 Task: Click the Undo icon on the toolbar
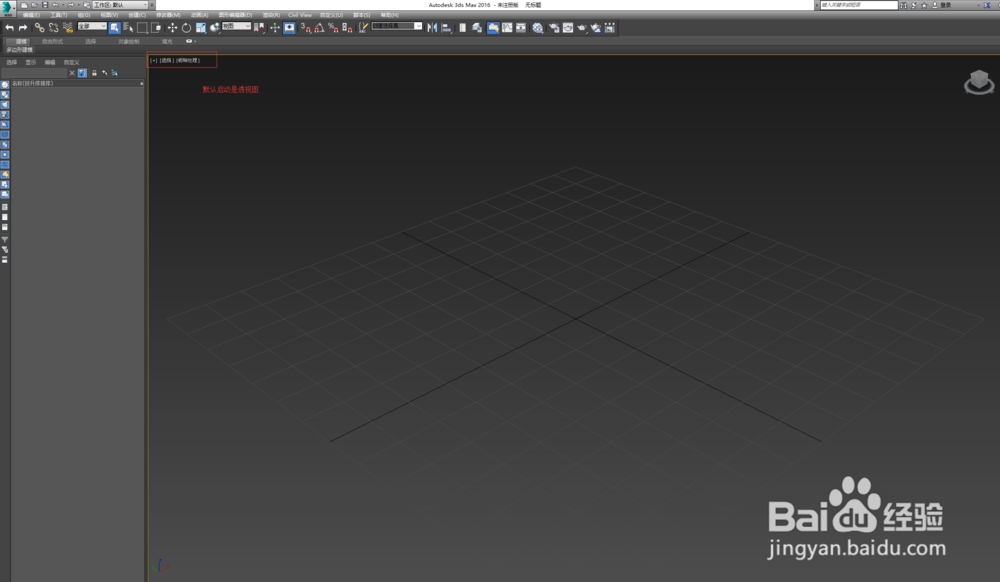coord(58,7)
